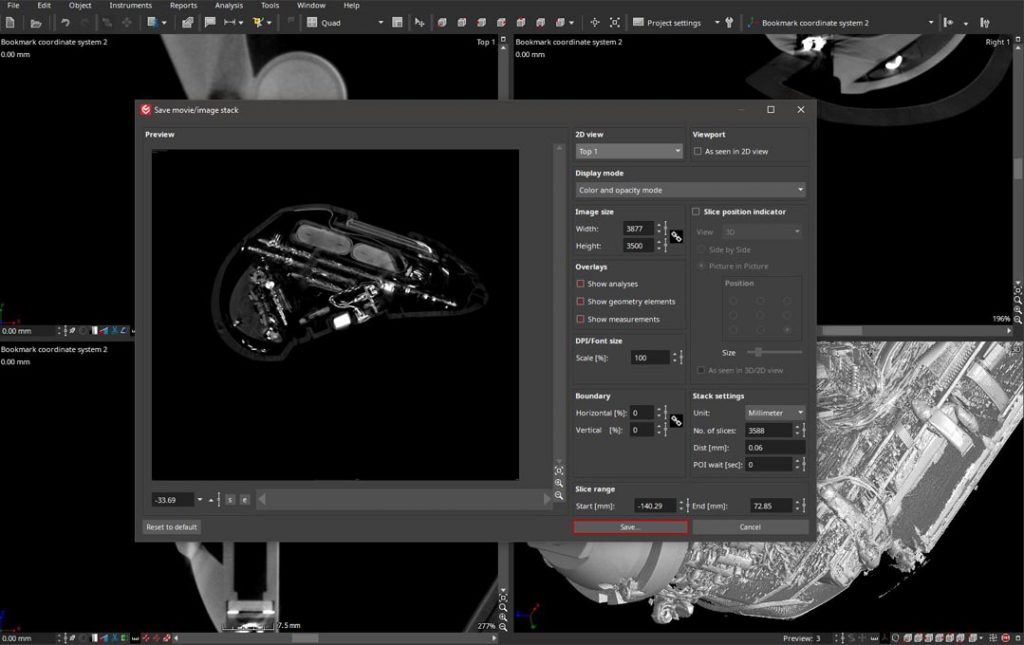Image resolution: width=1024 pixels, height=645 pixels.
Task: Click the zoom-in magnifier beside the preview
Action: (x=559, y=483)
